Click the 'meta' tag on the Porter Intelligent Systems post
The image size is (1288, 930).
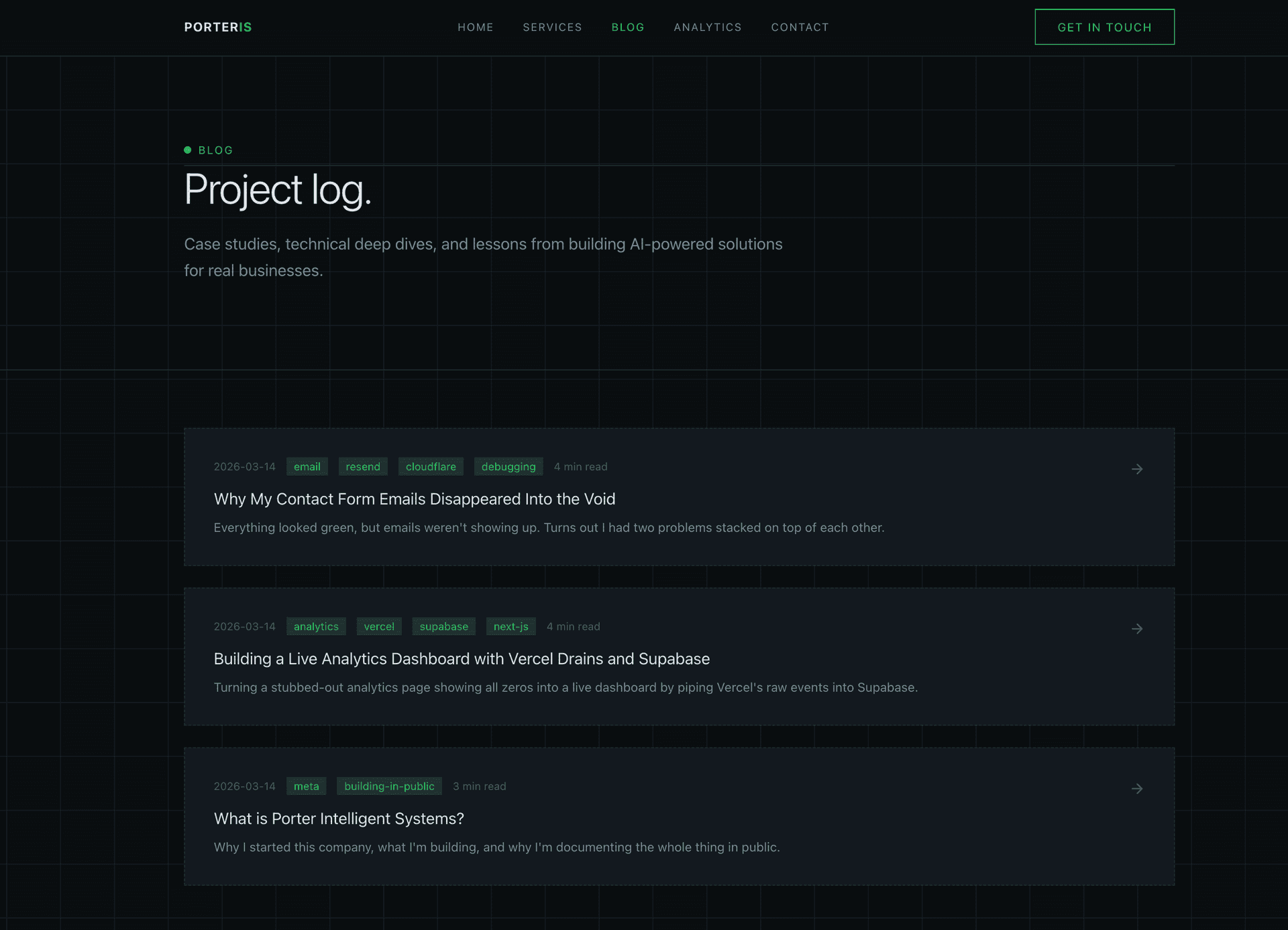coord(306,786)
